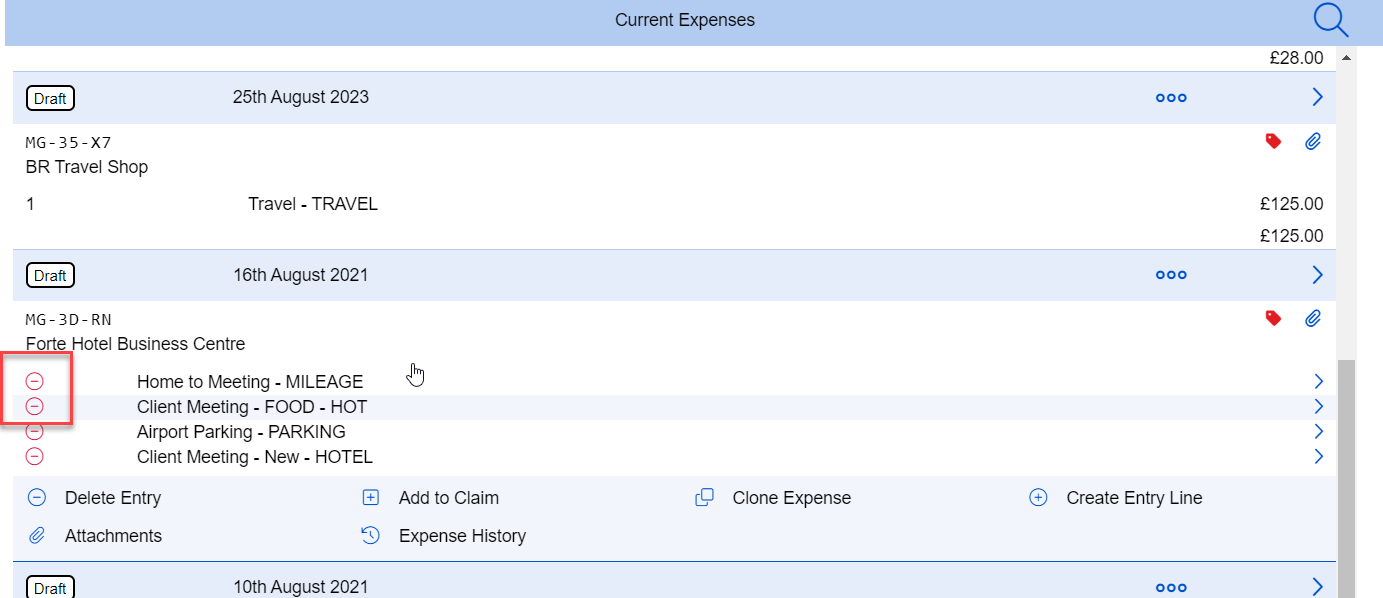Open Client Meeting - New - HOTEL line chevron

(x=1319, y=457)
